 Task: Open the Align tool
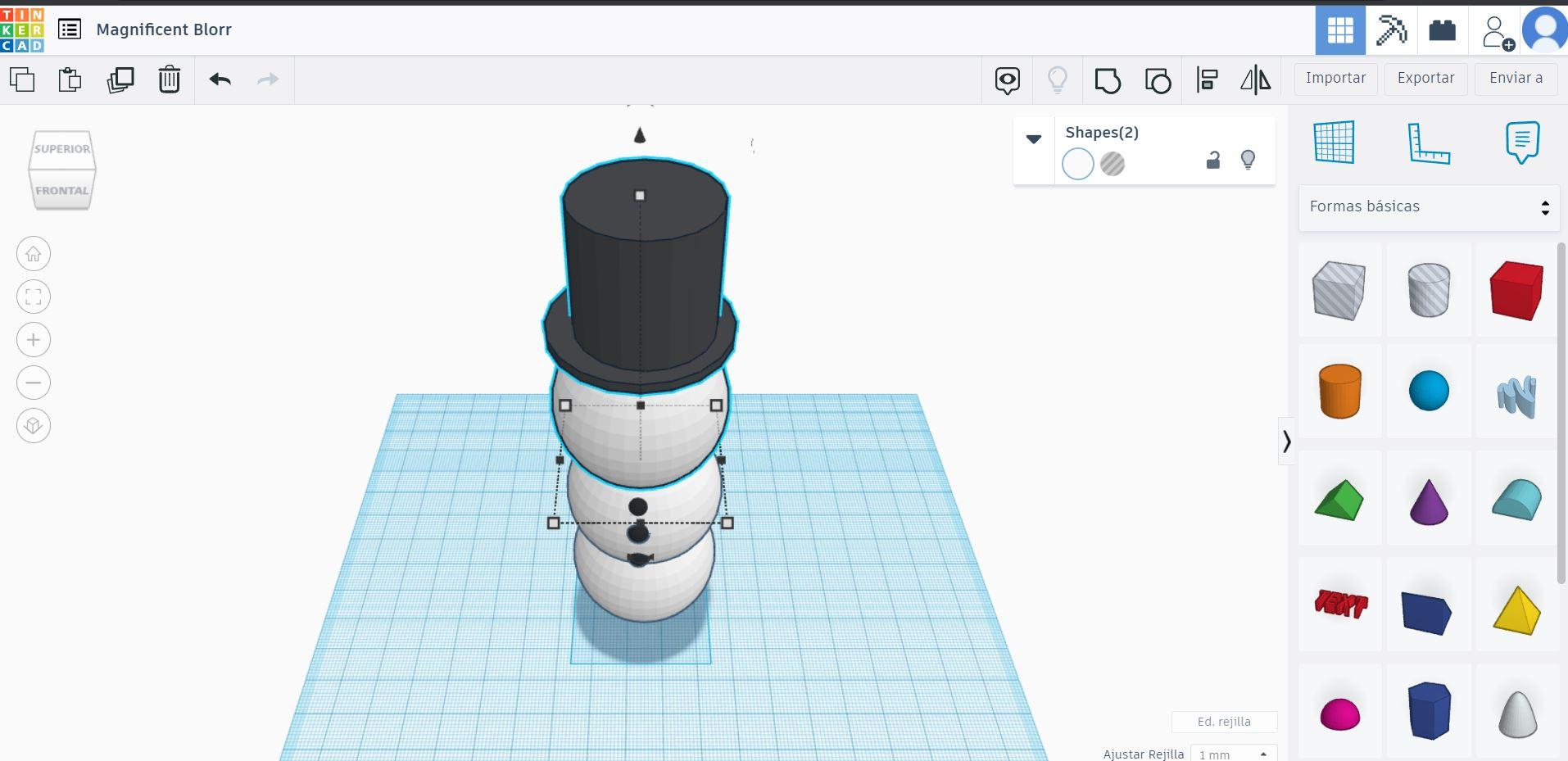[1207, 80]
